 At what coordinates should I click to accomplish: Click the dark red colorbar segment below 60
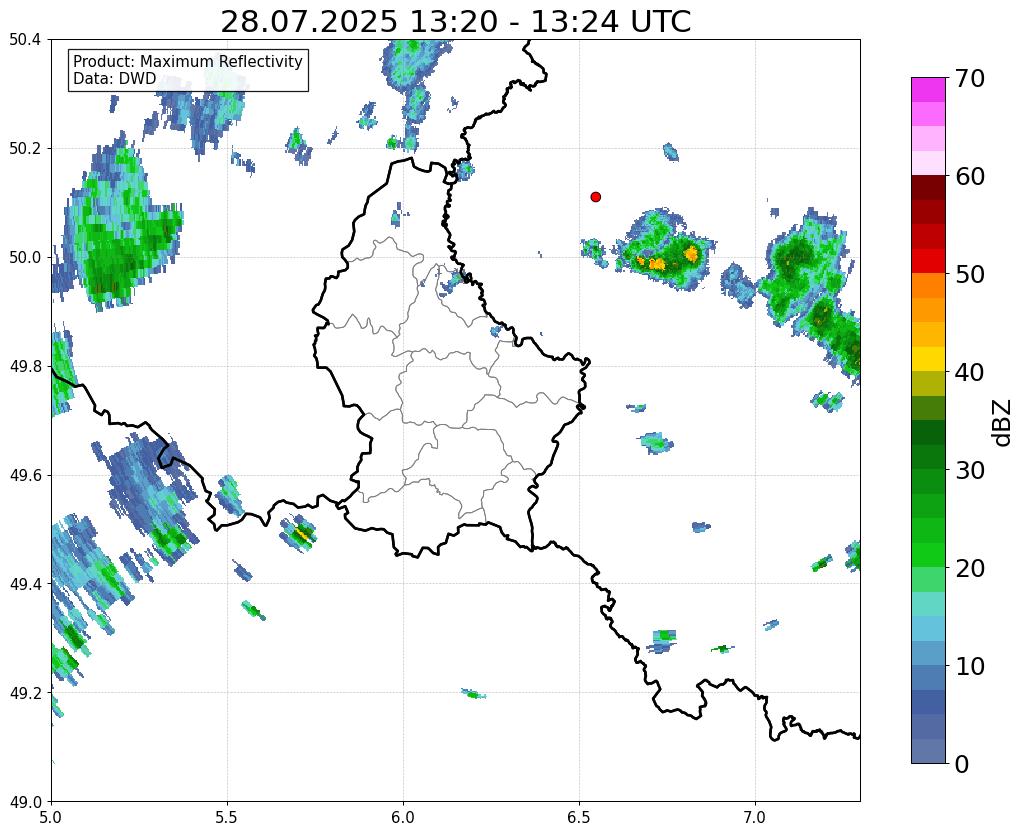coord(928,188)
